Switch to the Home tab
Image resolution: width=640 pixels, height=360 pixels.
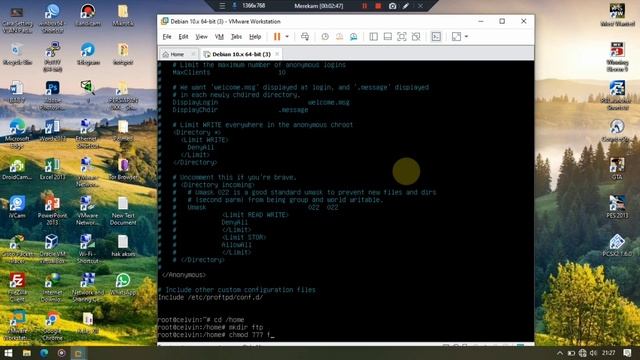177,54
